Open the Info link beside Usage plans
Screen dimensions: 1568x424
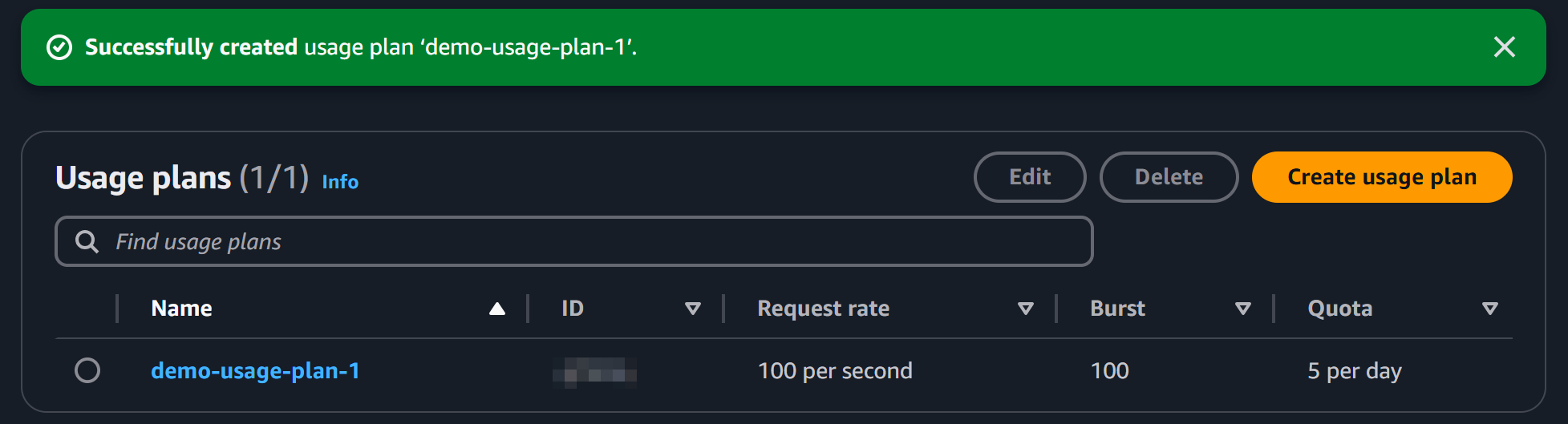point(340,182)
